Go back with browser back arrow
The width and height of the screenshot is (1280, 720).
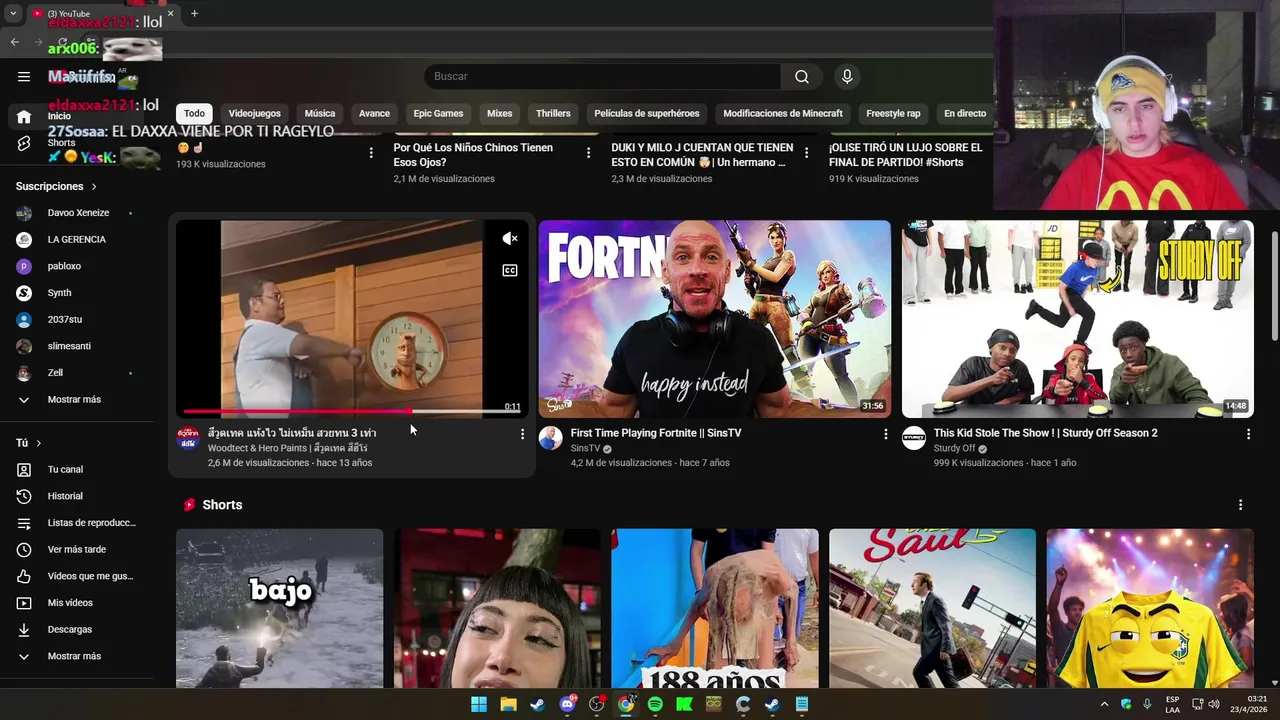14,42
